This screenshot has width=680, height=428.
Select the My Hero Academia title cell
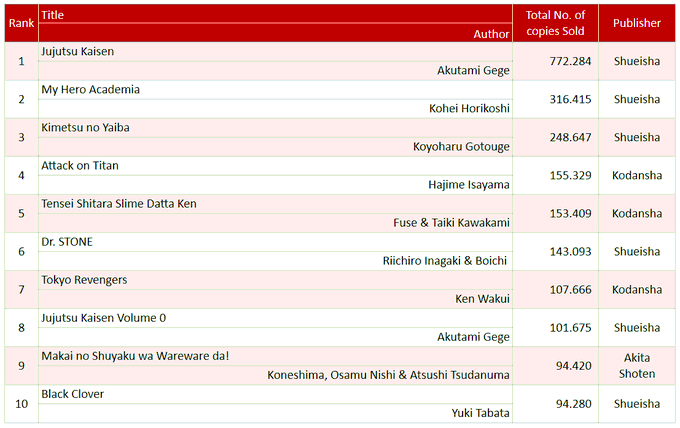275,90
